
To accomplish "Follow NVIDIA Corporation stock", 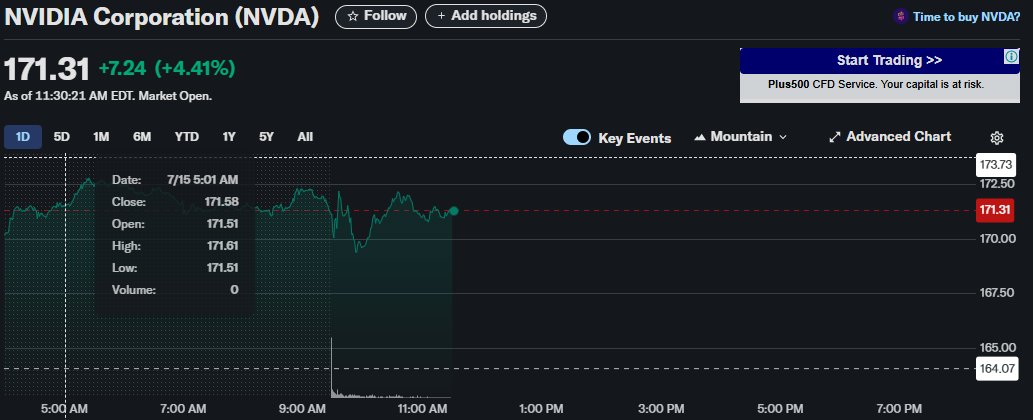I will pos(376,16).
